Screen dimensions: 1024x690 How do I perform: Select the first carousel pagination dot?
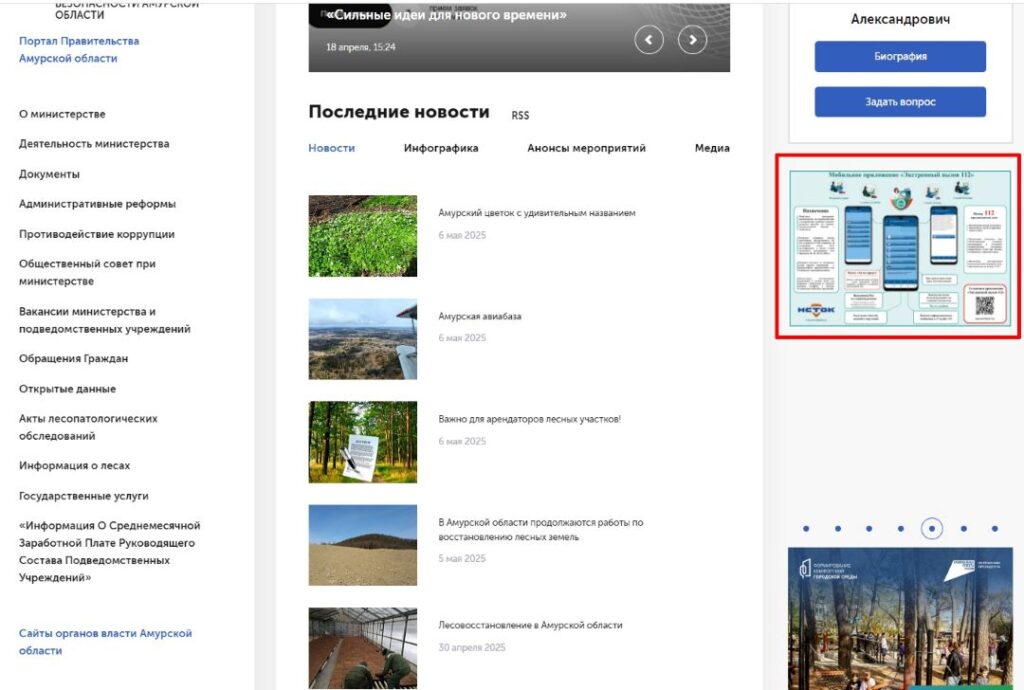point(806,529)
